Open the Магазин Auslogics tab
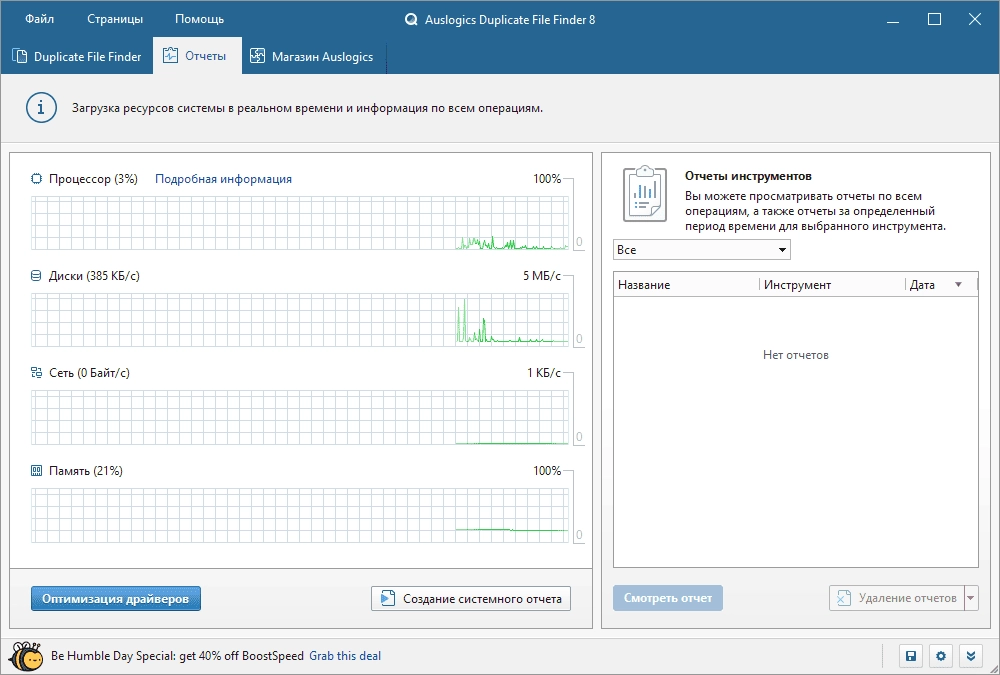1000x675 pixels. tap(314, 56)
